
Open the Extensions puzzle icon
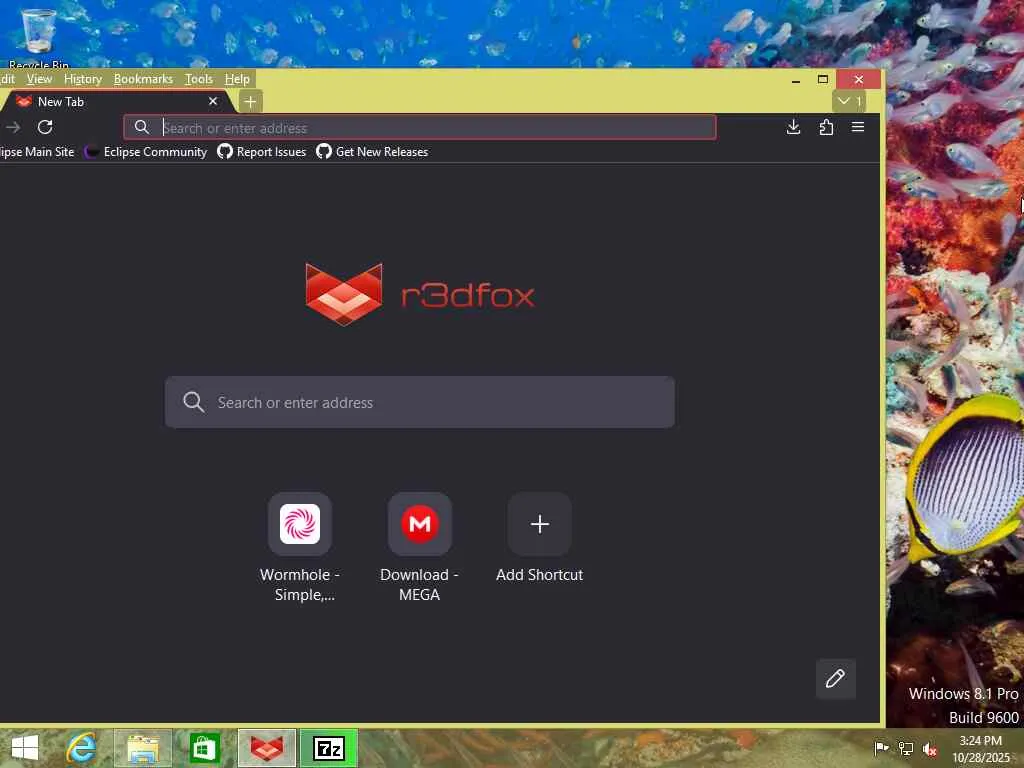[826, 127]
